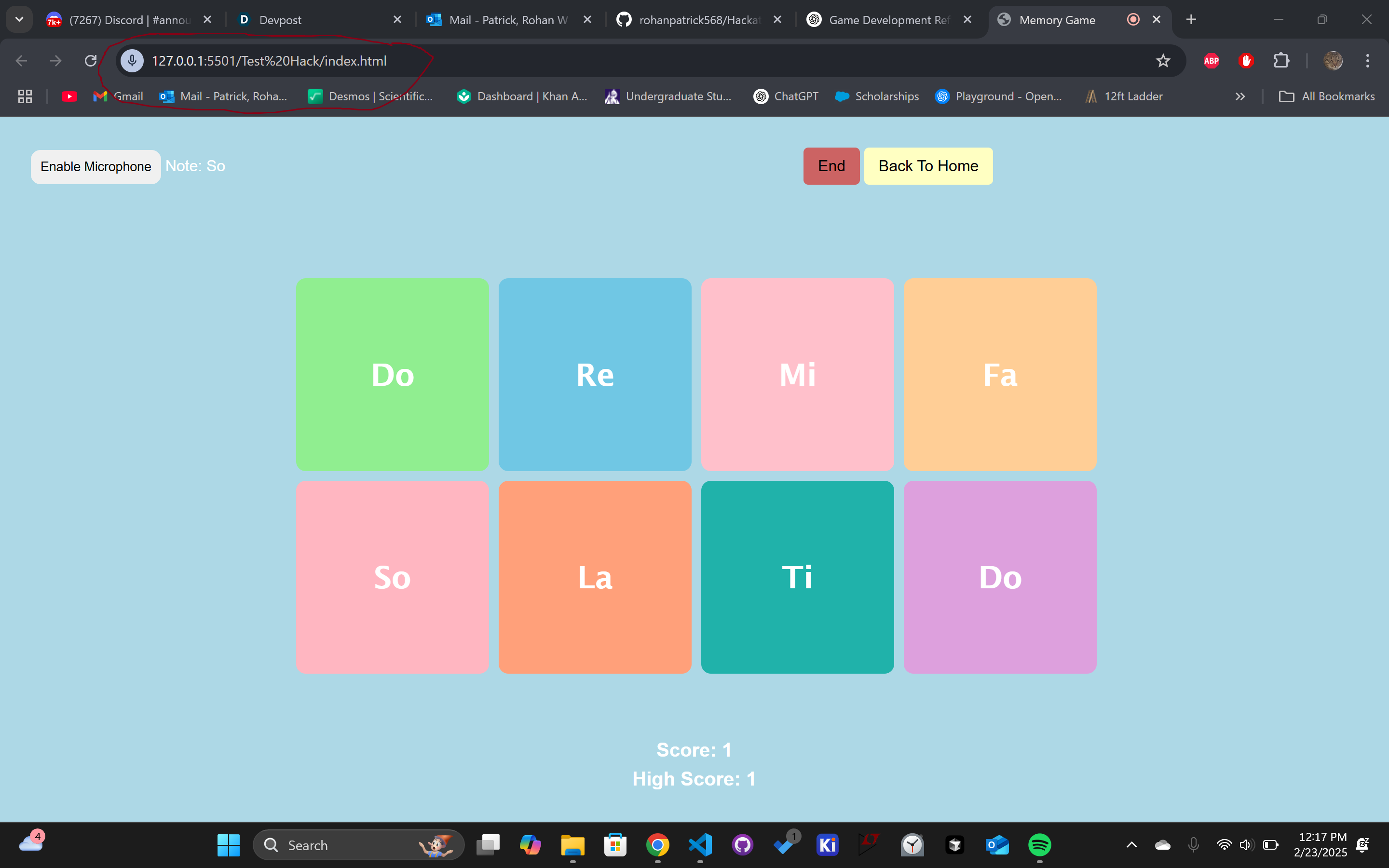Launch Spotify from the taskbar
1389x868 pixels.
tap(1039, 844)
